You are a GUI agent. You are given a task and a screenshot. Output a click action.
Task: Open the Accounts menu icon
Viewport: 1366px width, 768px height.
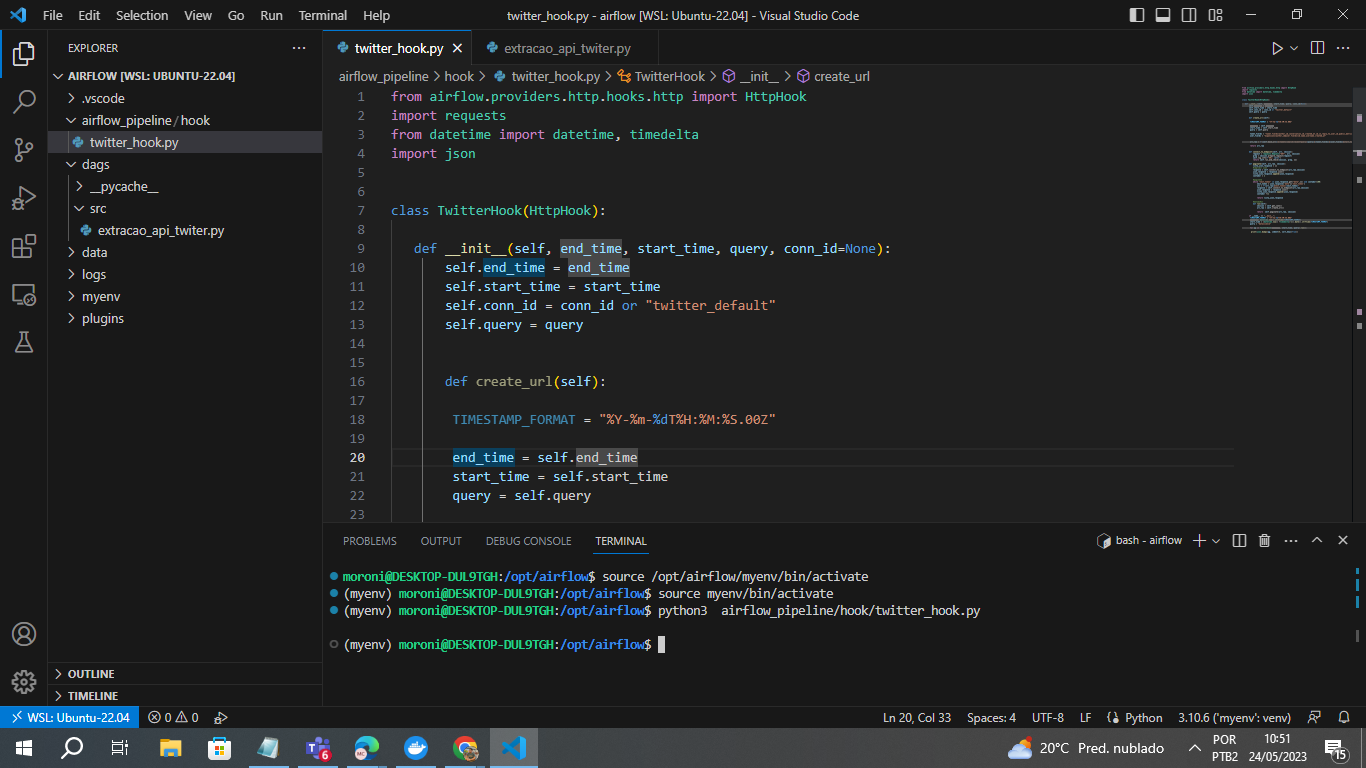(x=24, y=634)
